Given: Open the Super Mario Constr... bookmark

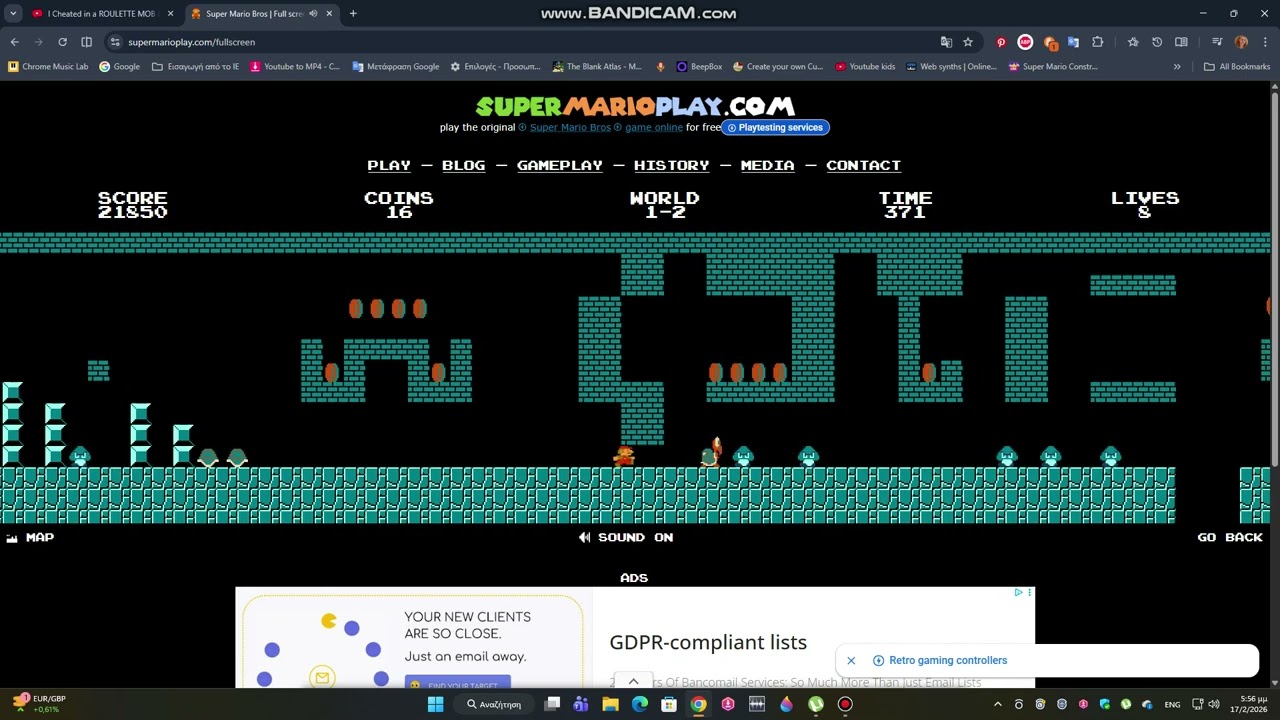Looking at the screenshot, I should (1053, 67).
